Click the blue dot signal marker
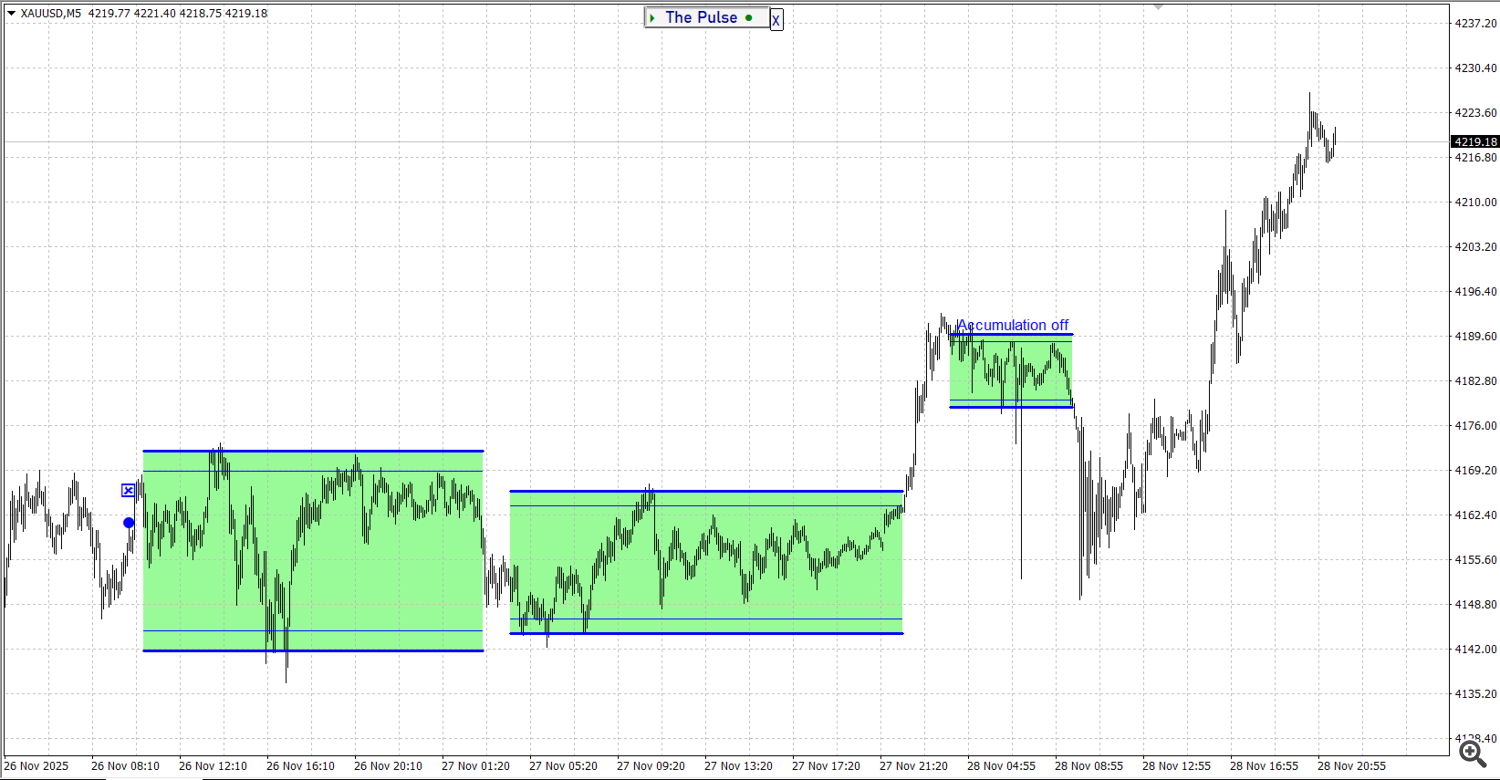 [129, 522]
